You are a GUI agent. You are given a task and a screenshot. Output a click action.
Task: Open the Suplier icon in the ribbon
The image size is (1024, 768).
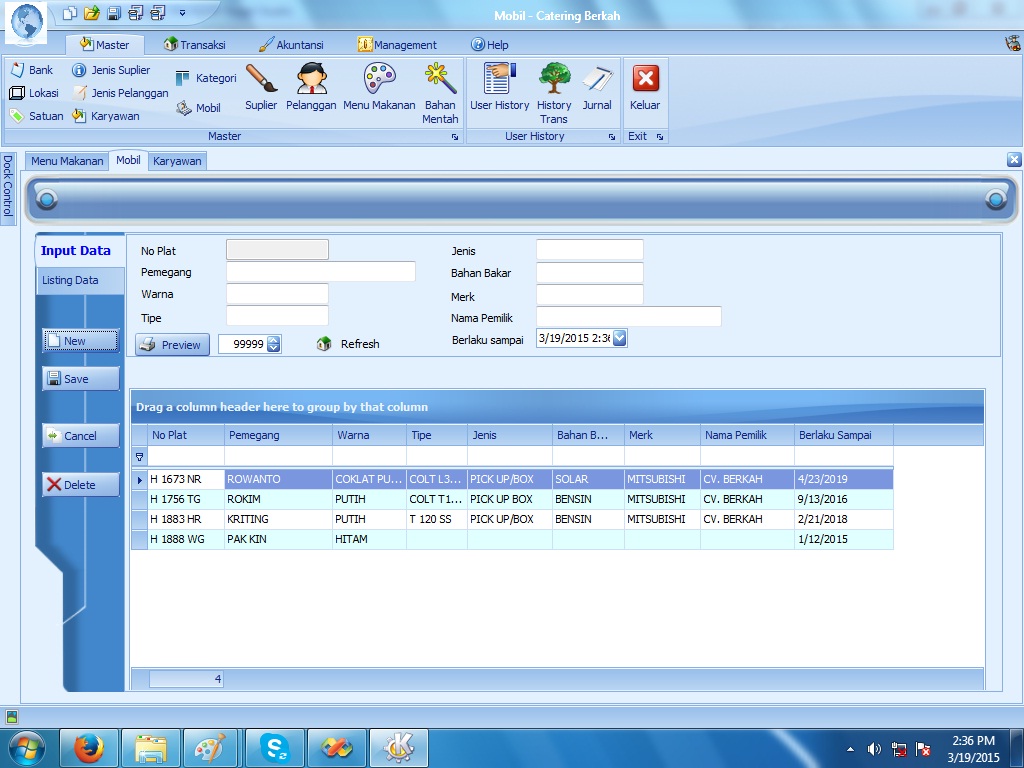coord(261,86)
